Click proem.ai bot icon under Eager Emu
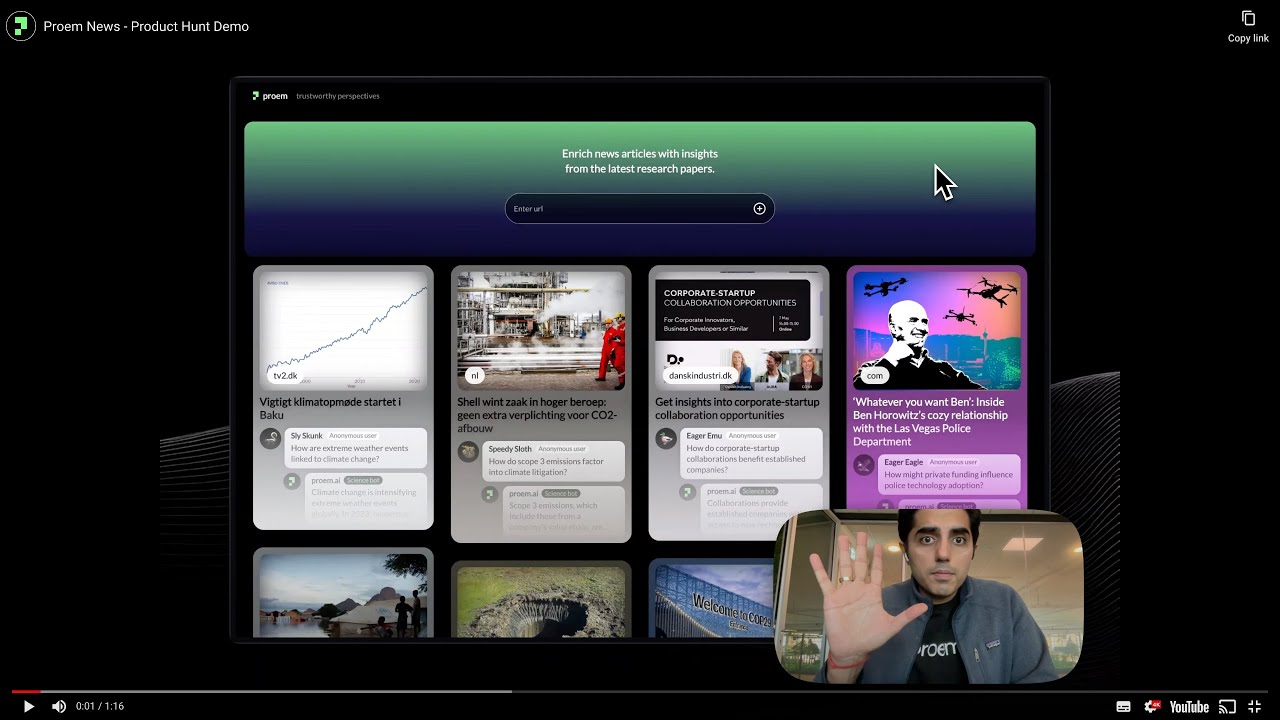This screenshot has height=720, width=1280. [688, 492]
